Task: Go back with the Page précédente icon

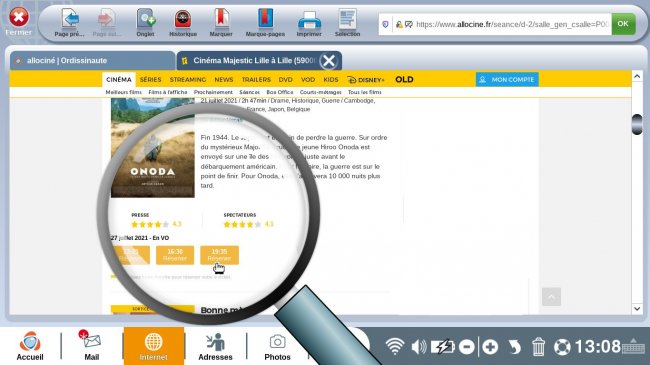Action: pos(70,19)
